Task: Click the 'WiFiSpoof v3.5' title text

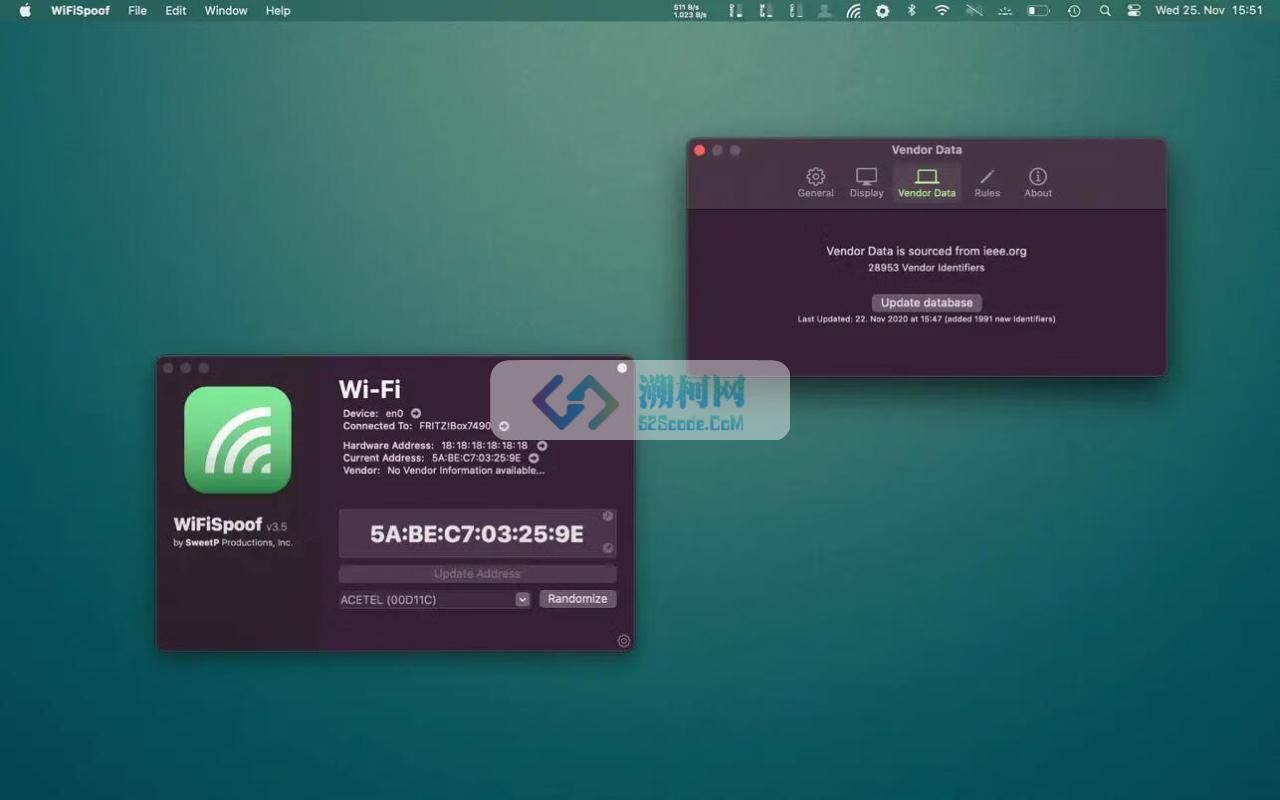Action: [x=230, y=525]
